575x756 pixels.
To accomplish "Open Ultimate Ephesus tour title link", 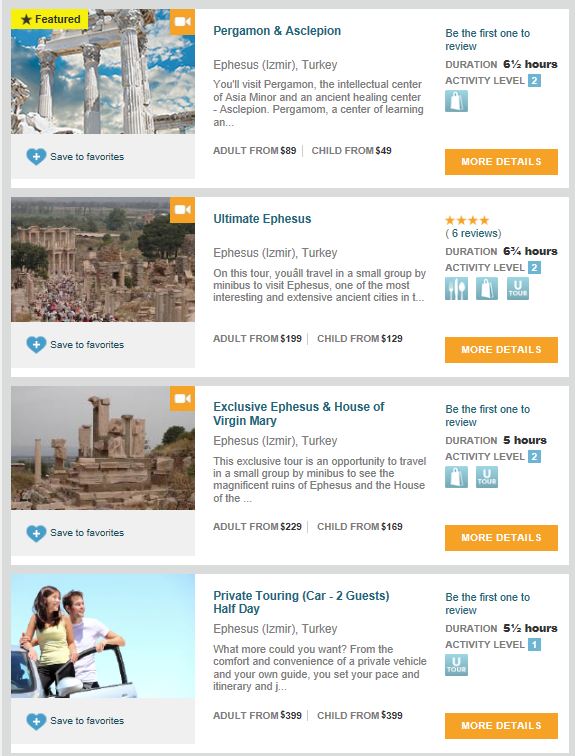I will point(262,219).
